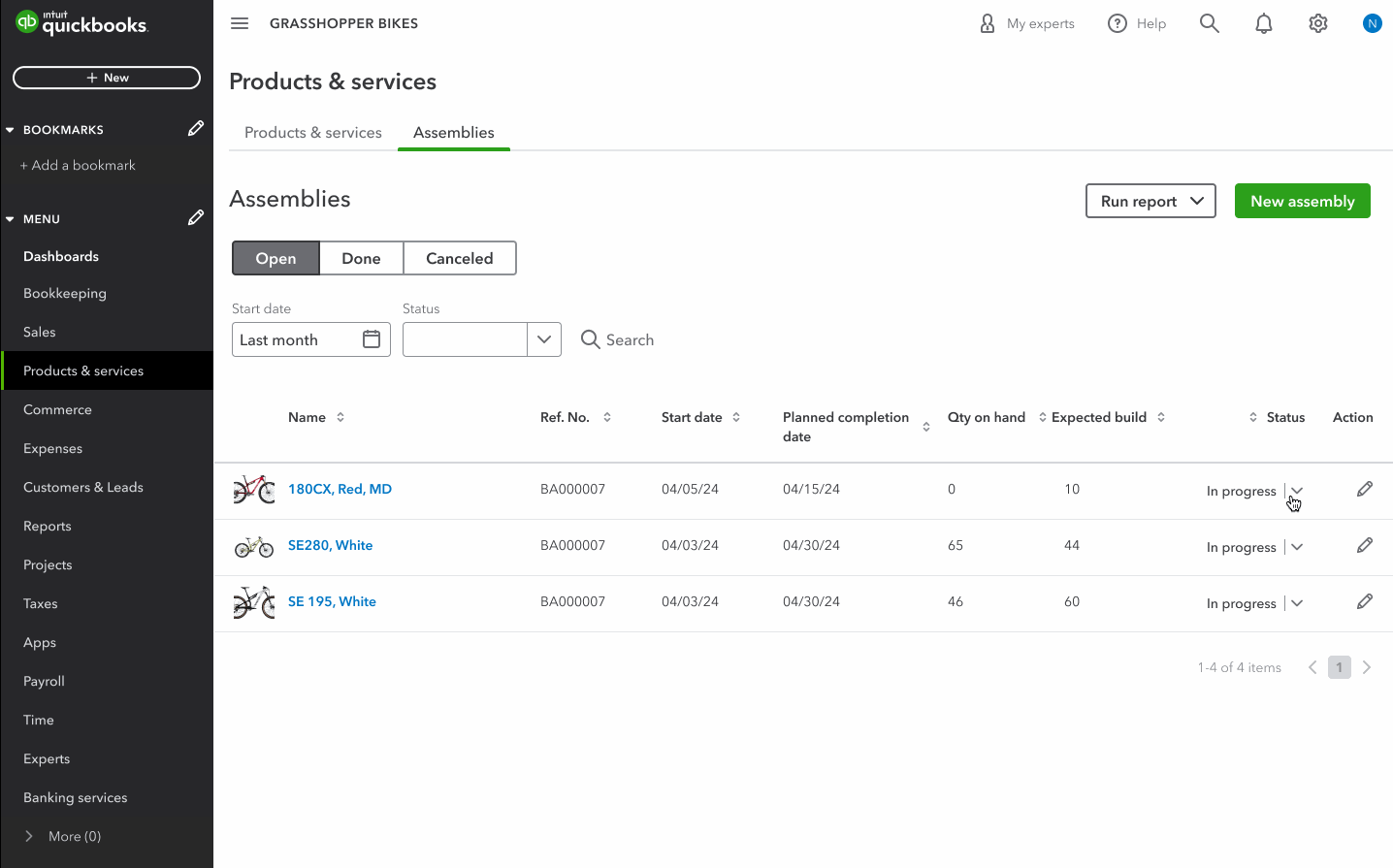The image size is (1393, 868).
Task: Sort by Planned completion date column
Action: 926,427
